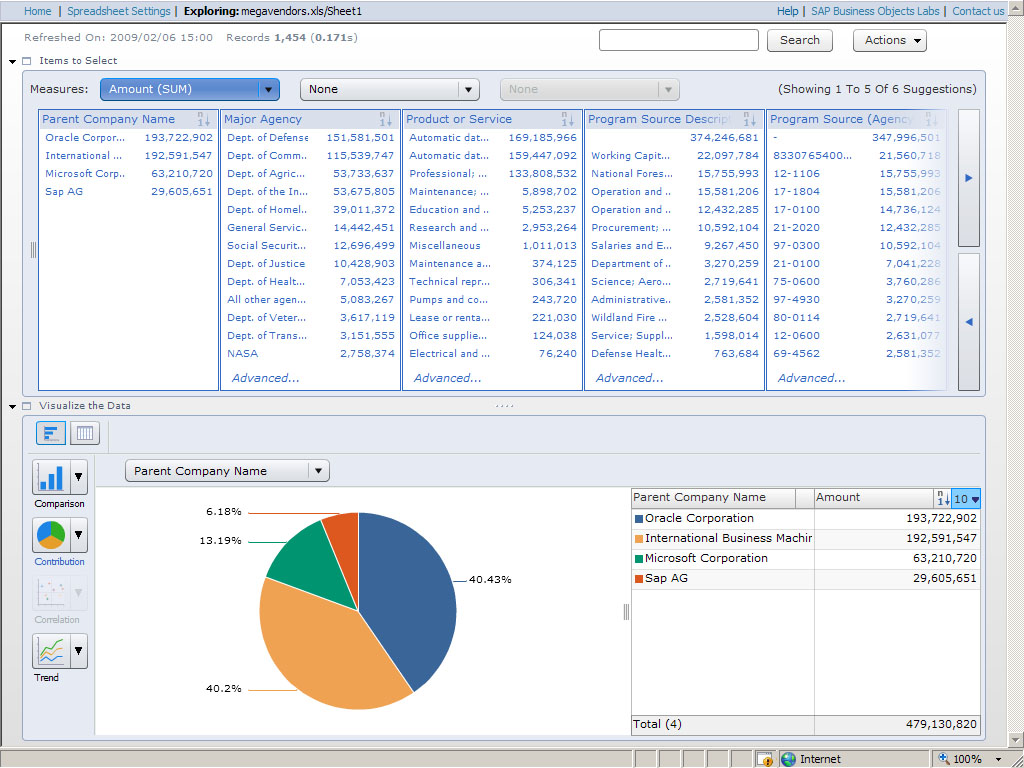This screenshot has height=768, width=1024.
Task: Click the Oracle Corporation blue legend swatch
Action: click(x=639, y=518)
